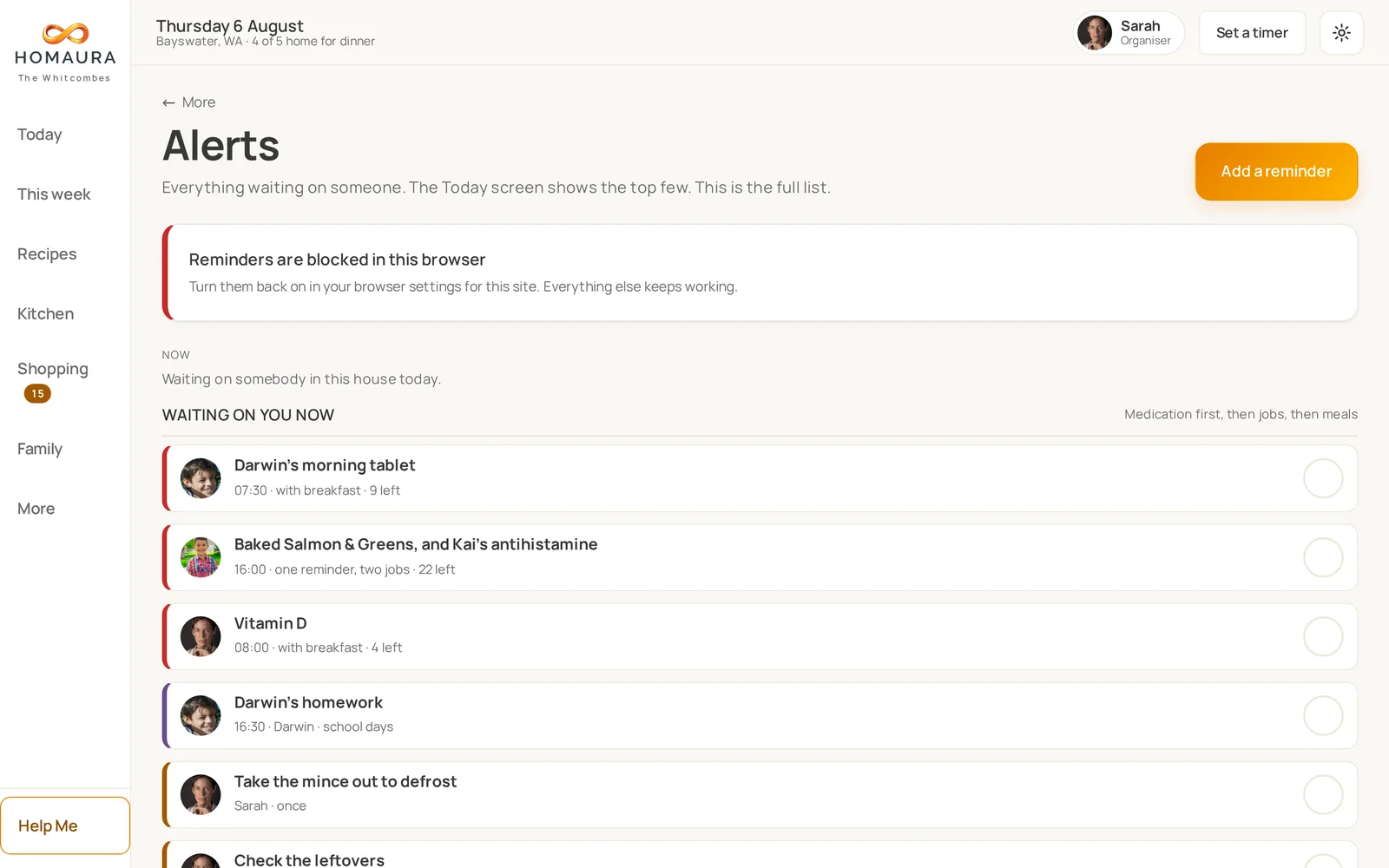
Task: Select More in the sidebar
Action: (36, 509)
